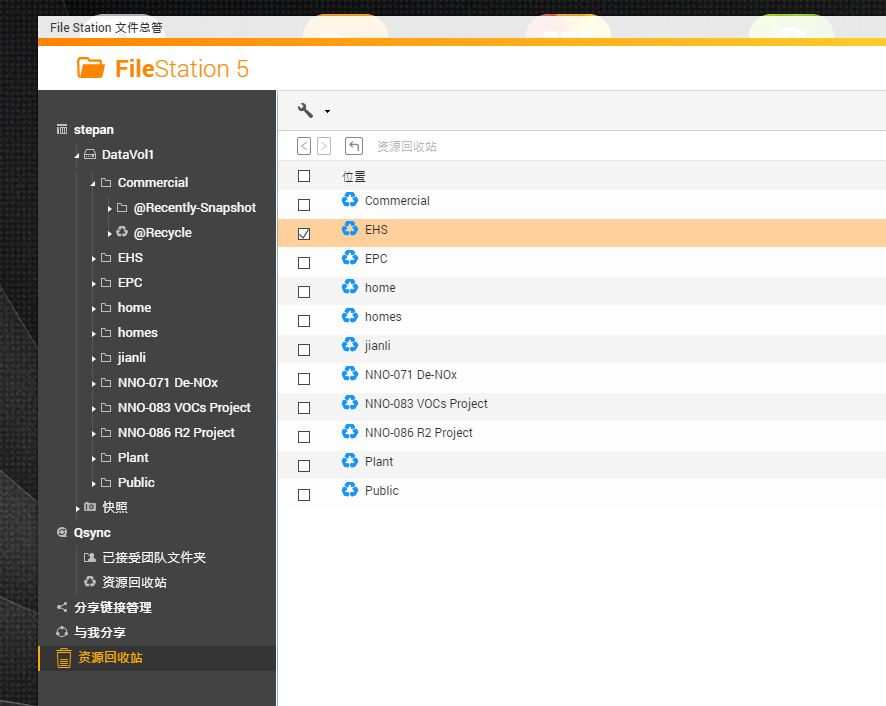Viewport: 886px width, 706px height.
Task: Select NNO-083 VOCs Project in sidebar tree
Action: tap(184, 408)
